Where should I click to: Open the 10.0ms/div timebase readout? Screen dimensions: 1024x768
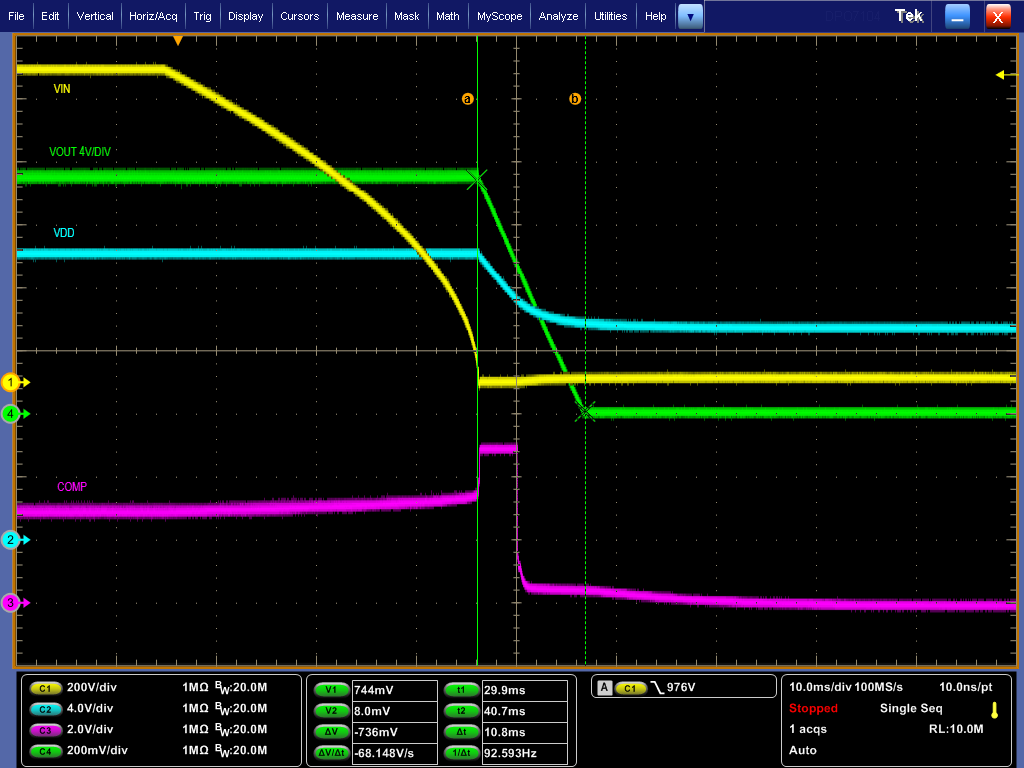click(820, 686)
